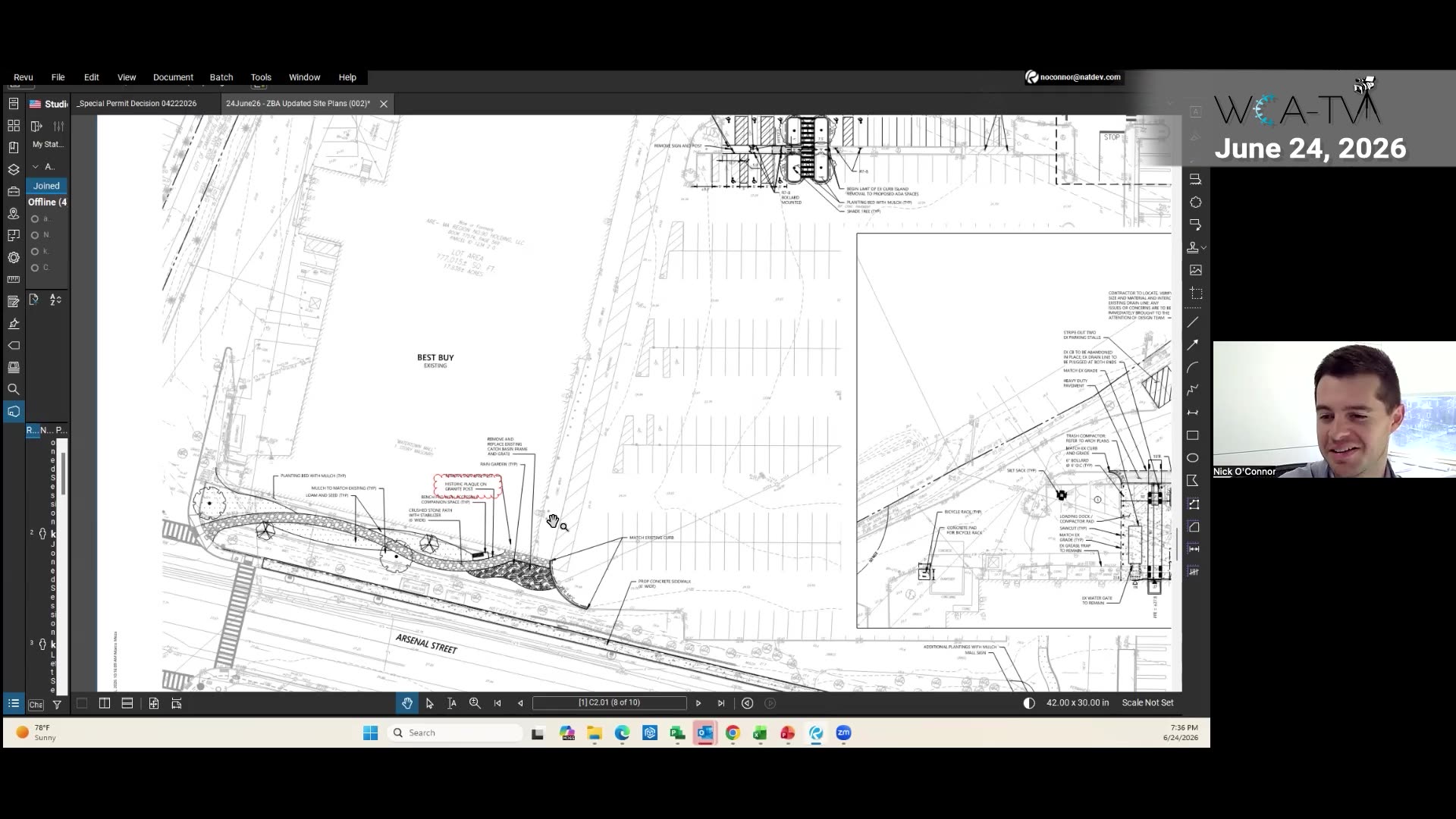Screen dimensions: 1456x819
Task: Select the Count measurement tool
Action: tap(1193, 571)
